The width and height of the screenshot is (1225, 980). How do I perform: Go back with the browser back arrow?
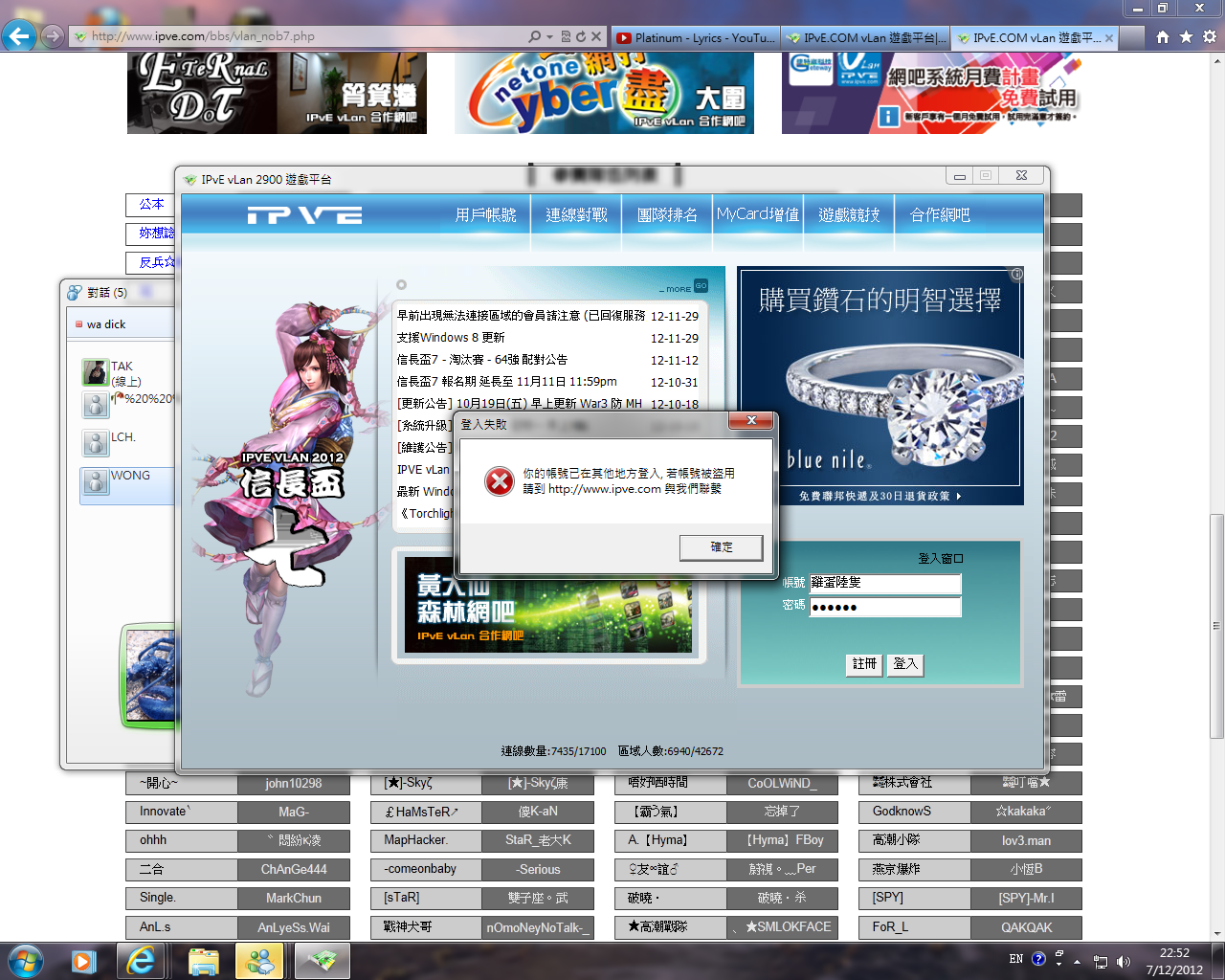[19, 36]
